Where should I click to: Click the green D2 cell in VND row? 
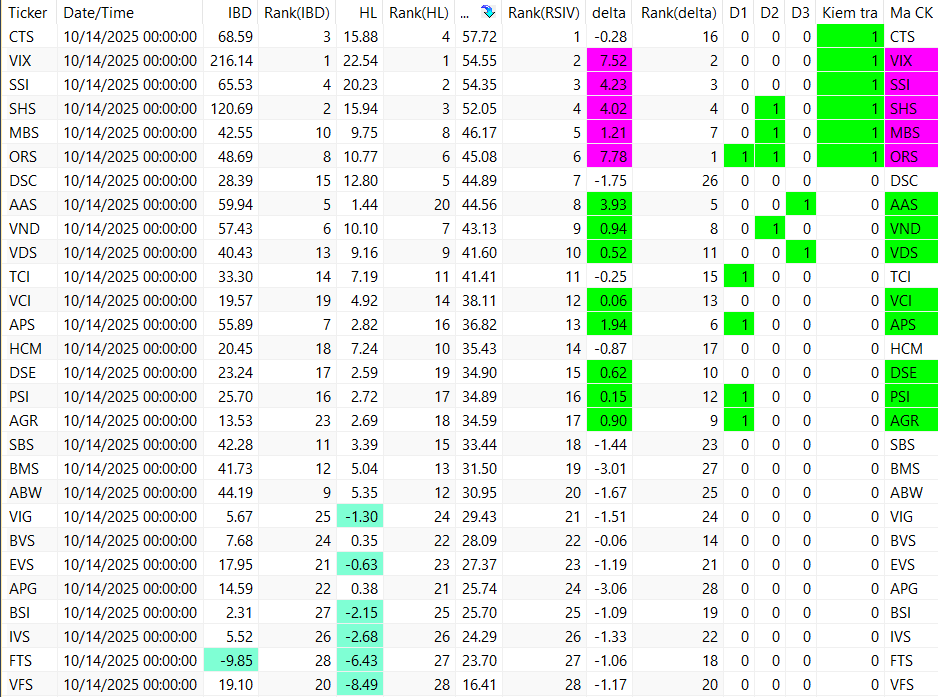pyautogui.click(x=770, y=229)
